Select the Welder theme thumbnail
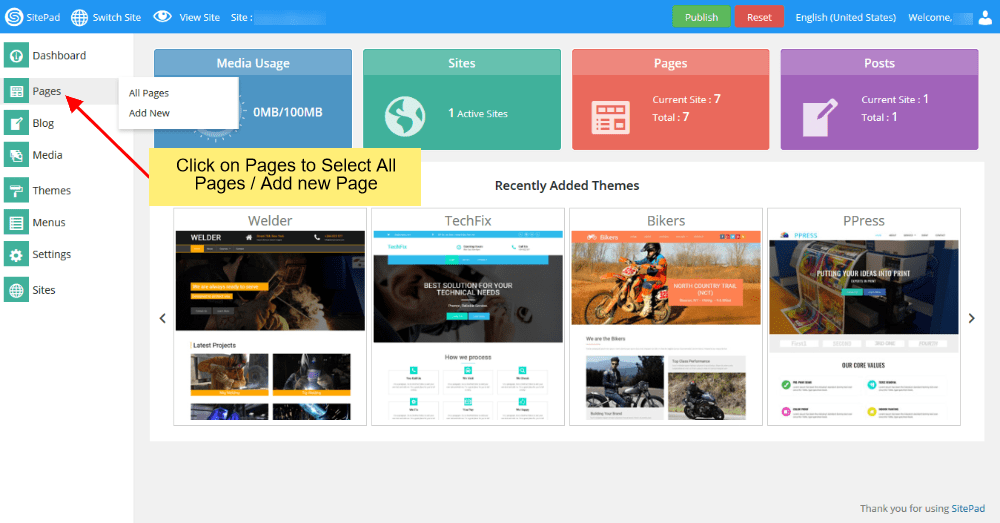This screenshot has width=1000, height=523. coord(270,326)
